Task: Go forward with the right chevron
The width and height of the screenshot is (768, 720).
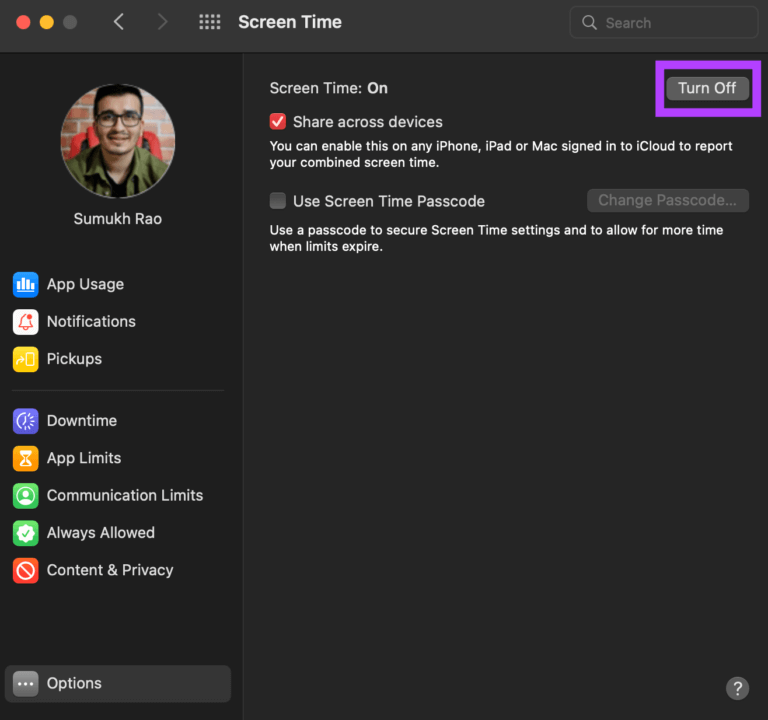Action: pos(162,22)
